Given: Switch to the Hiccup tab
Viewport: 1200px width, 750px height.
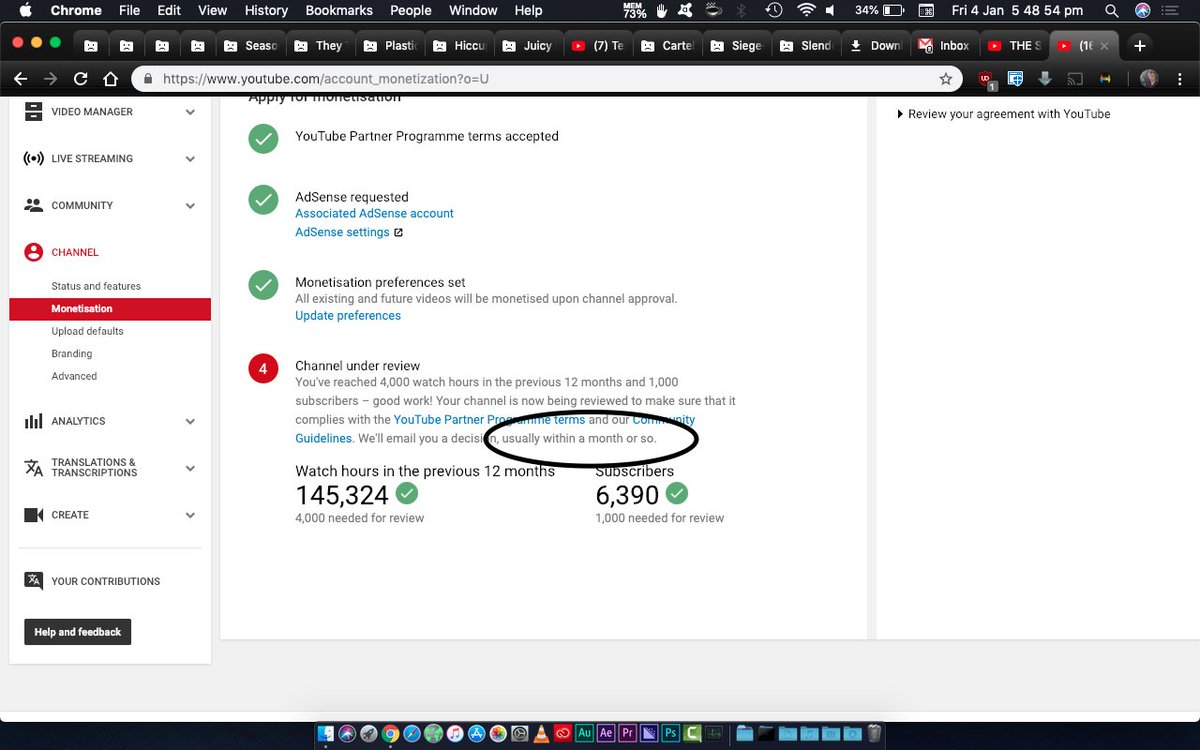Looking at the screenshot, I should [x=458, y=46].
